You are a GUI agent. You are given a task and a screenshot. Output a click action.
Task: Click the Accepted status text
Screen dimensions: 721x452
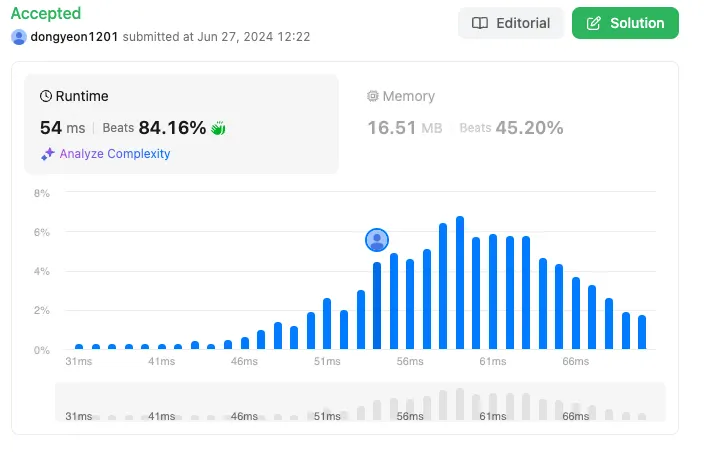click(x=46, y=13)
